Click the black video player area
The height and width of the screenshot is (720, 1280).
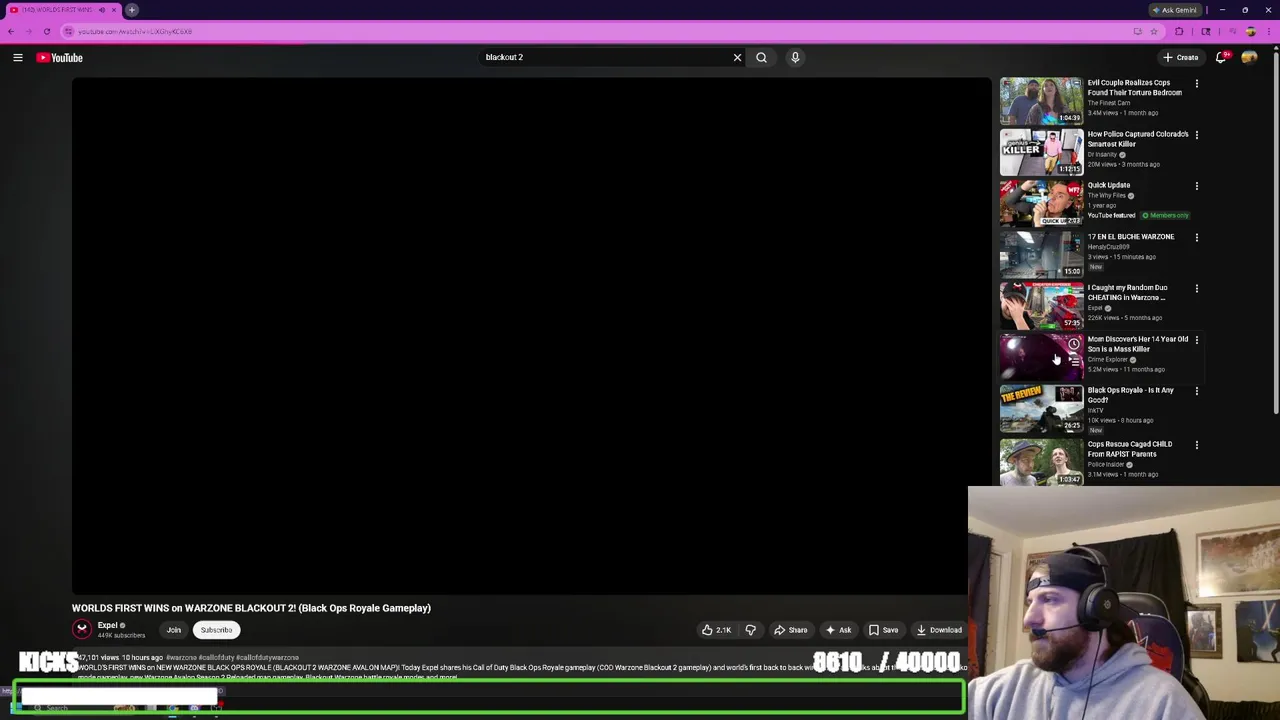tap(531, 337)
